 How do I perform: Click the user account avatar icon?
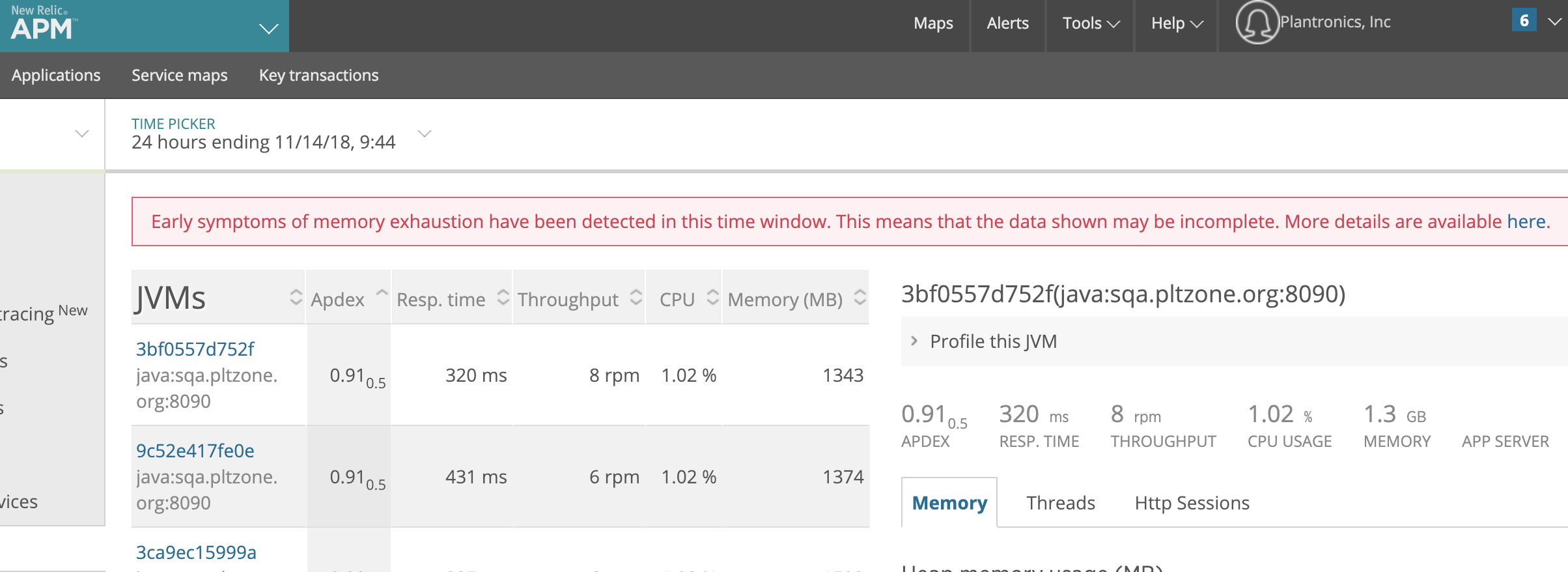tap(1257, 23)
